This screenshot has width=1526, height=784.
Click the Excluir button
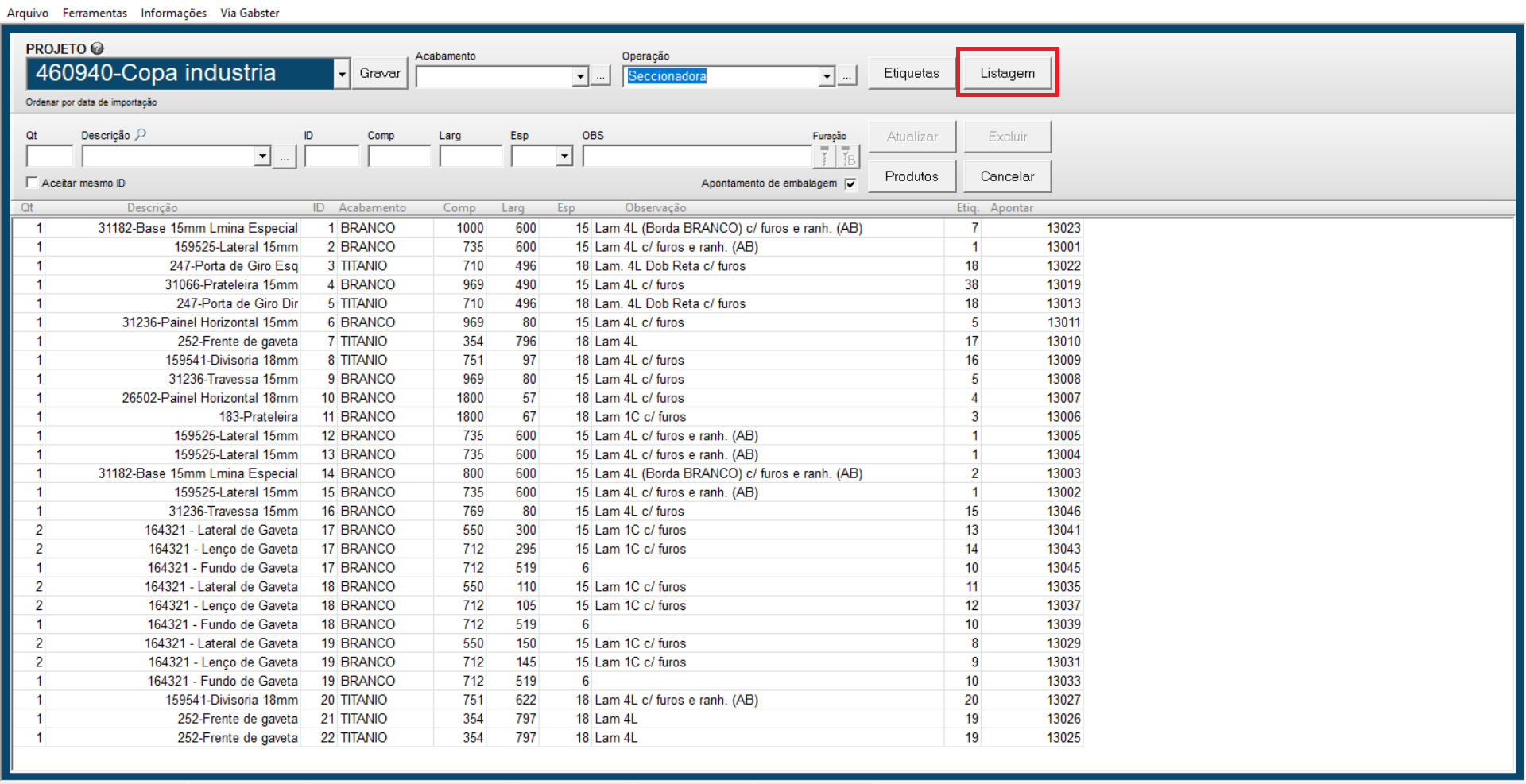1007,137
